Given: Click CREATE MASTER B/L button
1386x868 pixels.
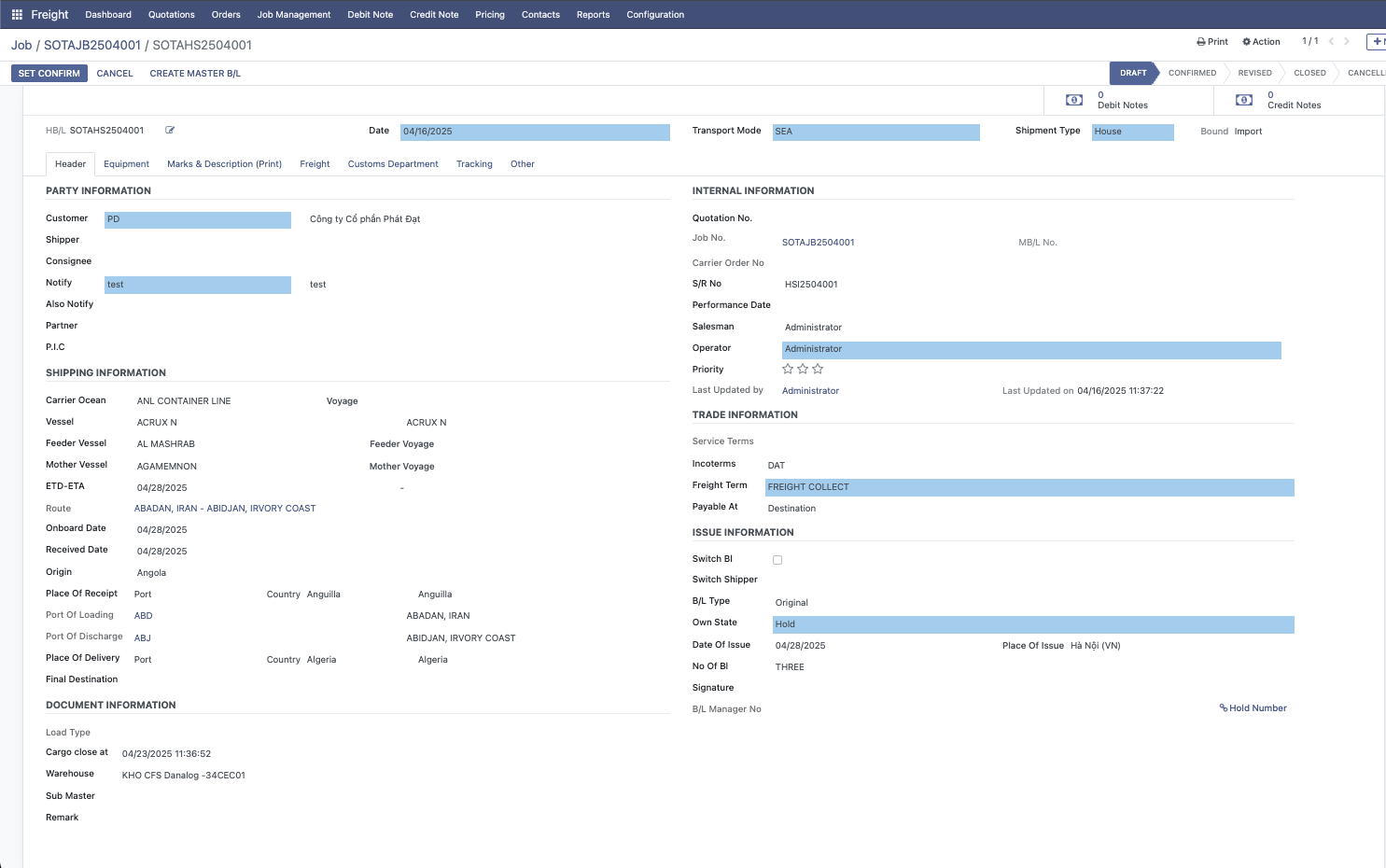Looking at the screenshot, I should [x=195, y=74].
